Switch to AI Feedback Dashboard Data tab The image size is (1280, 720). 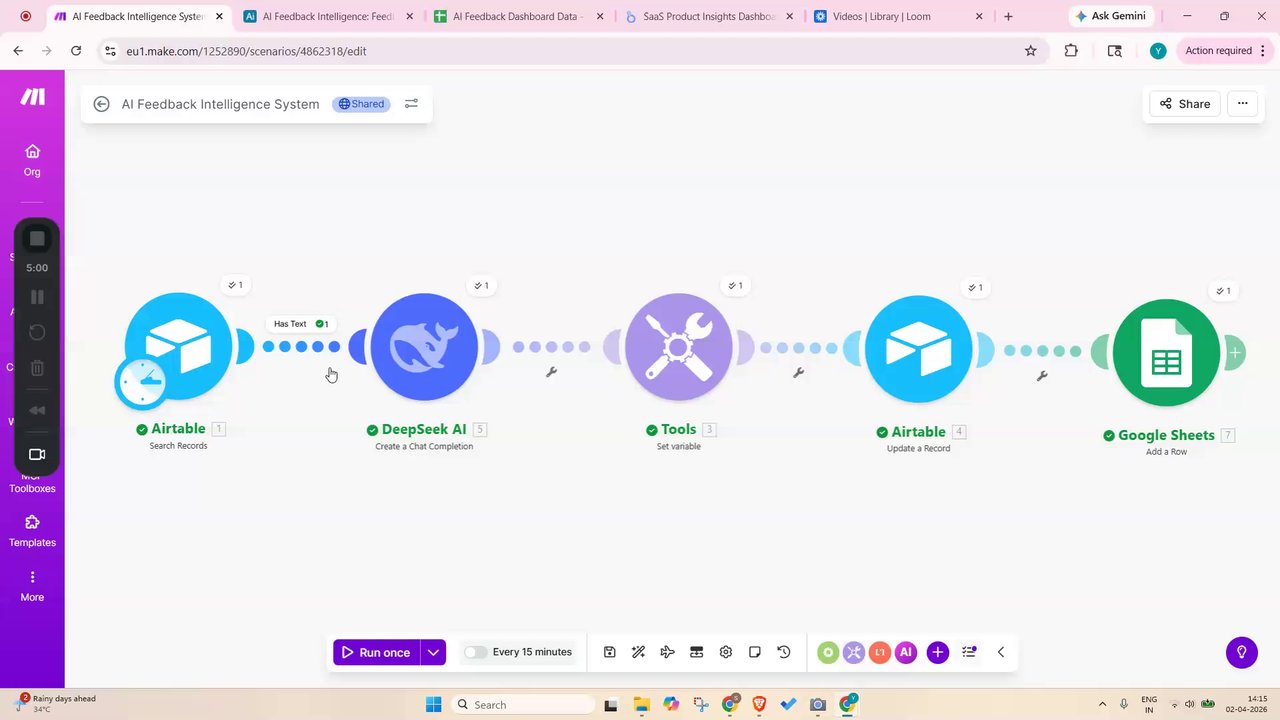pos(517,17)
